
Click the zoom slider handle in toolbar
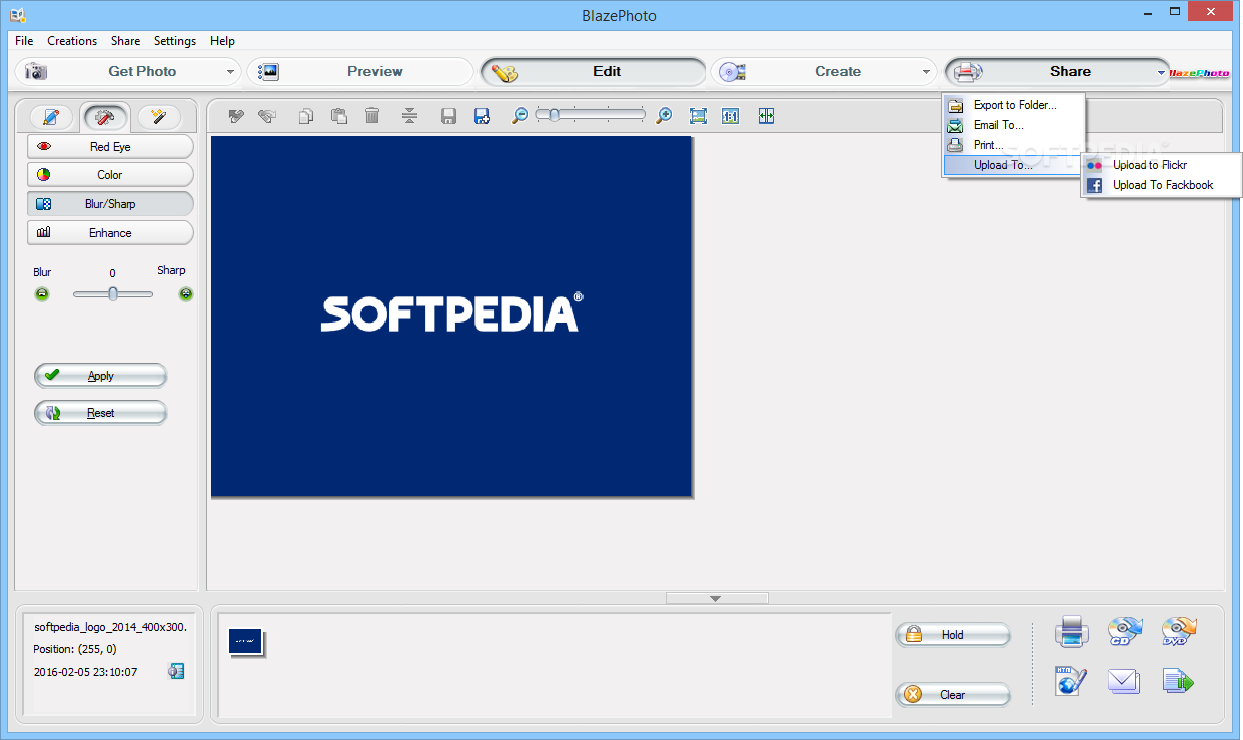click(x=552, y=115)
